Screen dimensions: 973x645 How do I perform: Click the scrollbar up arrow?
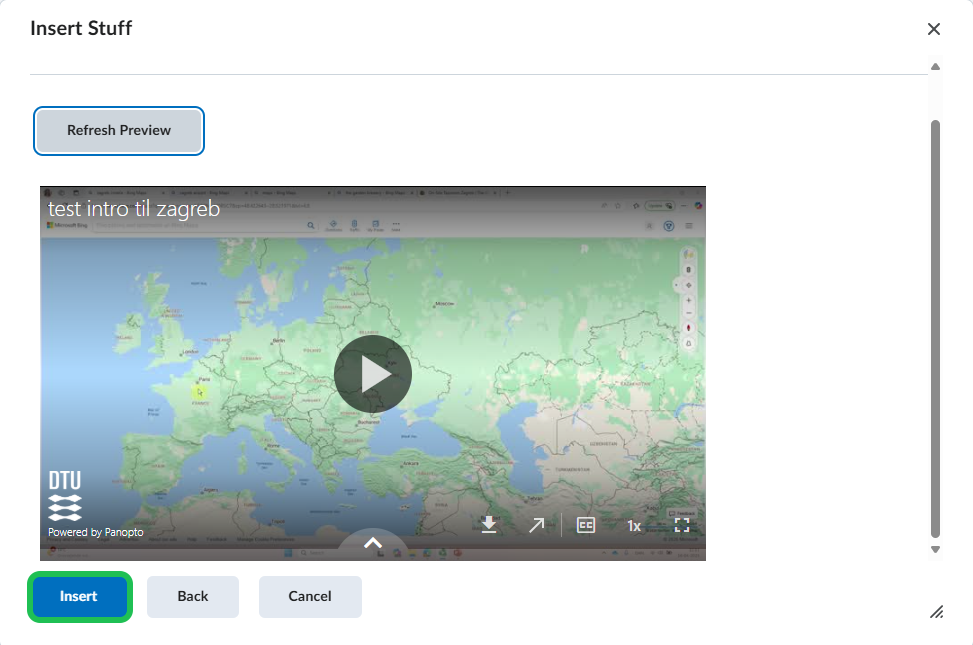[935, 67]
